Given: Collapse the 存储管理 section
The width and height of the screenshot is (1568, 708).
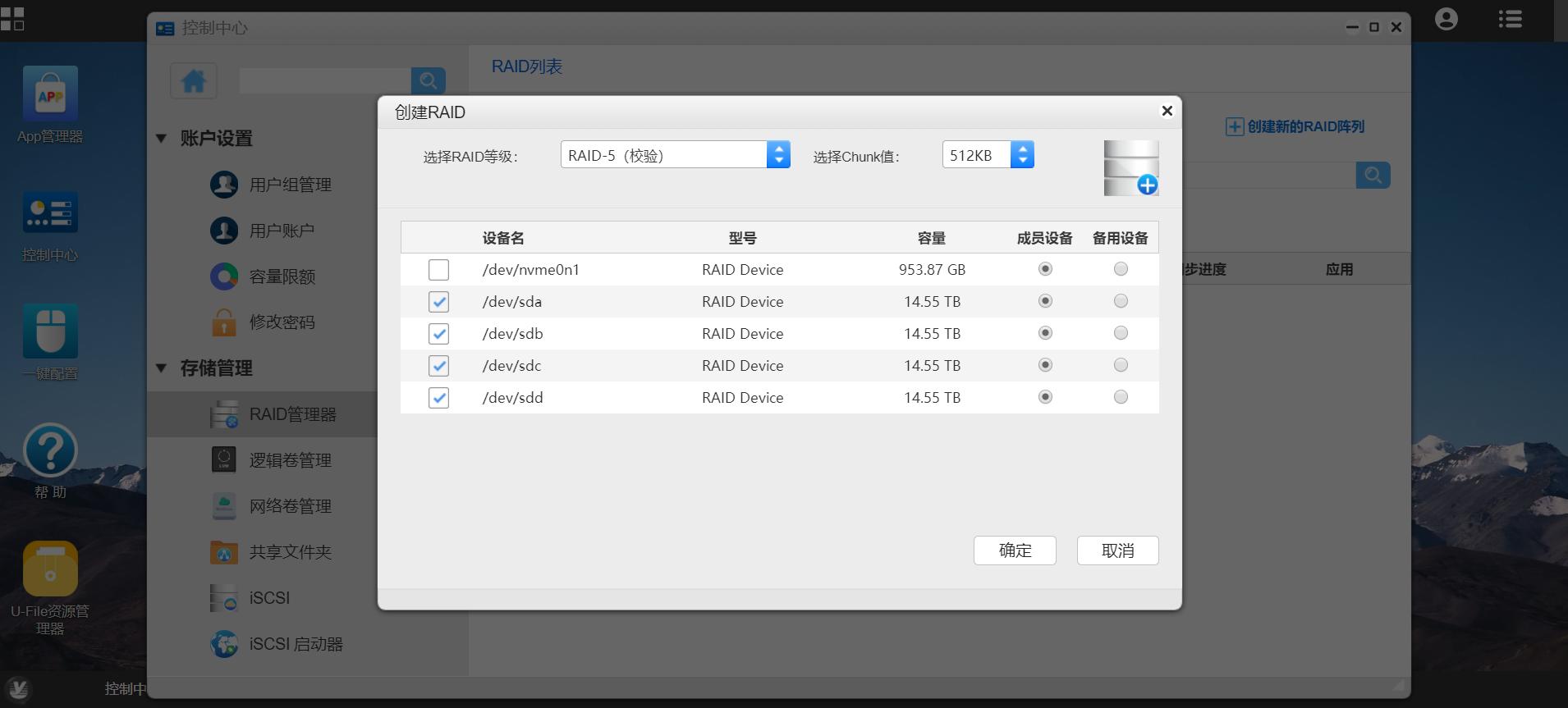Looking at the screenshot, I should (x=161, y=368).
